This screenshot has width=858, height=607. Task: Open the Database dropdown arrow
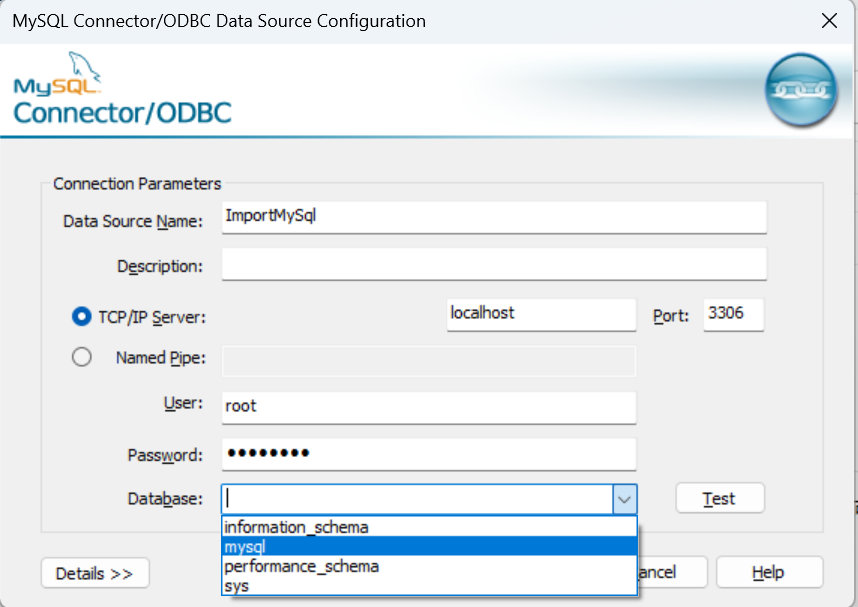[624, 499]
